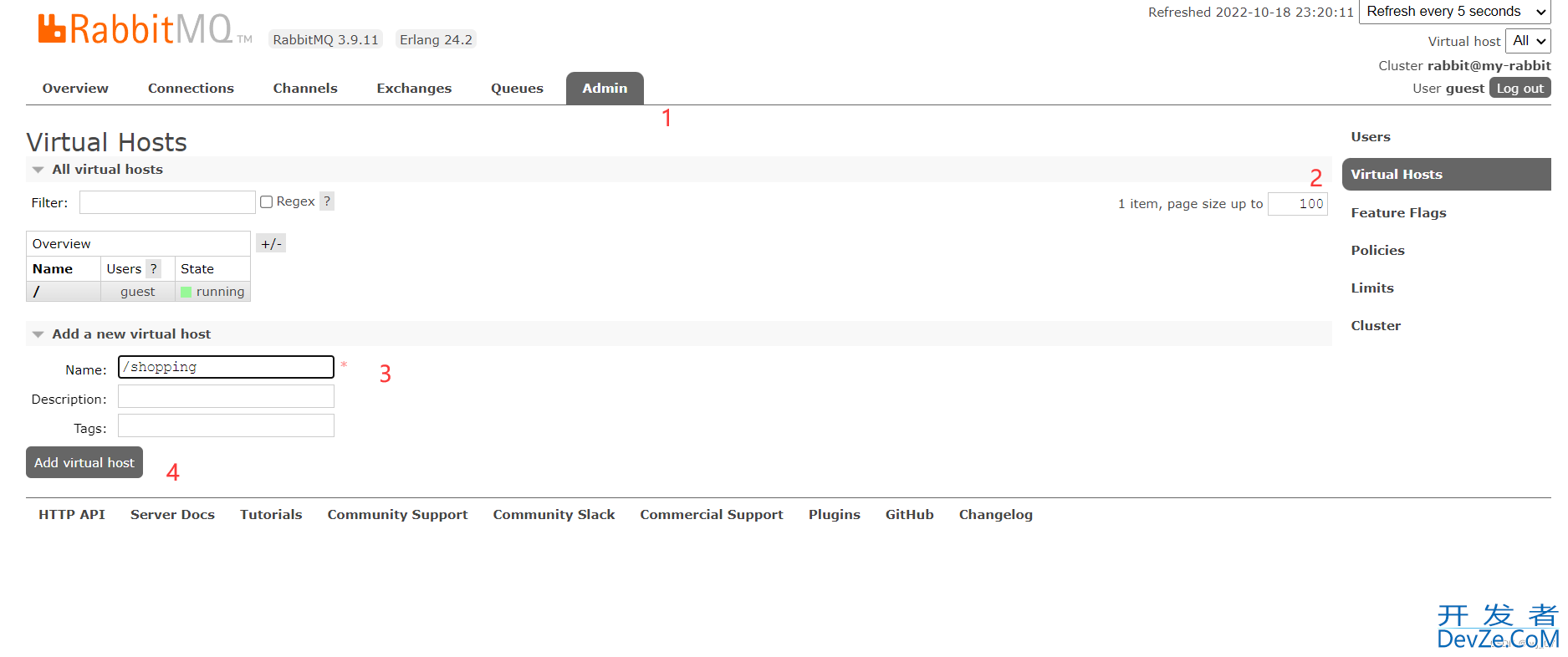Image resolution: width=1568 pixels, height=657 pixels.
Task: Click the Regex help question mark
Action: 327,201
